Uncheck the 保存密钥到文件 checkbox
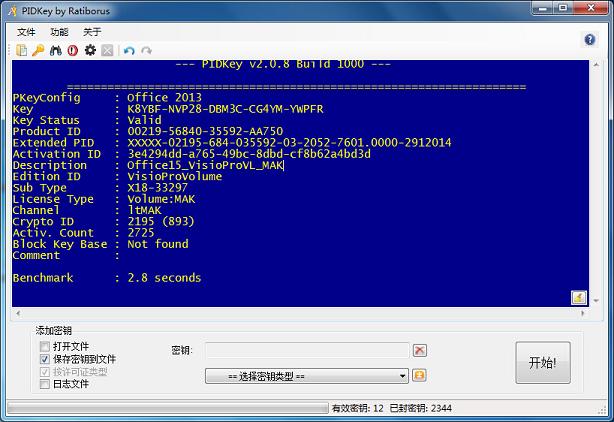This screenshot has width=614, height=422. pos(45,359)
